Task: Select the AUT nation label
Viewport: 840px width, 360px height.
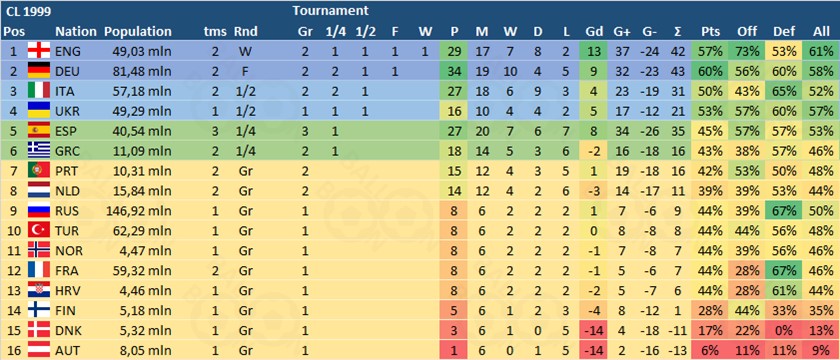Action: [68, 351]
